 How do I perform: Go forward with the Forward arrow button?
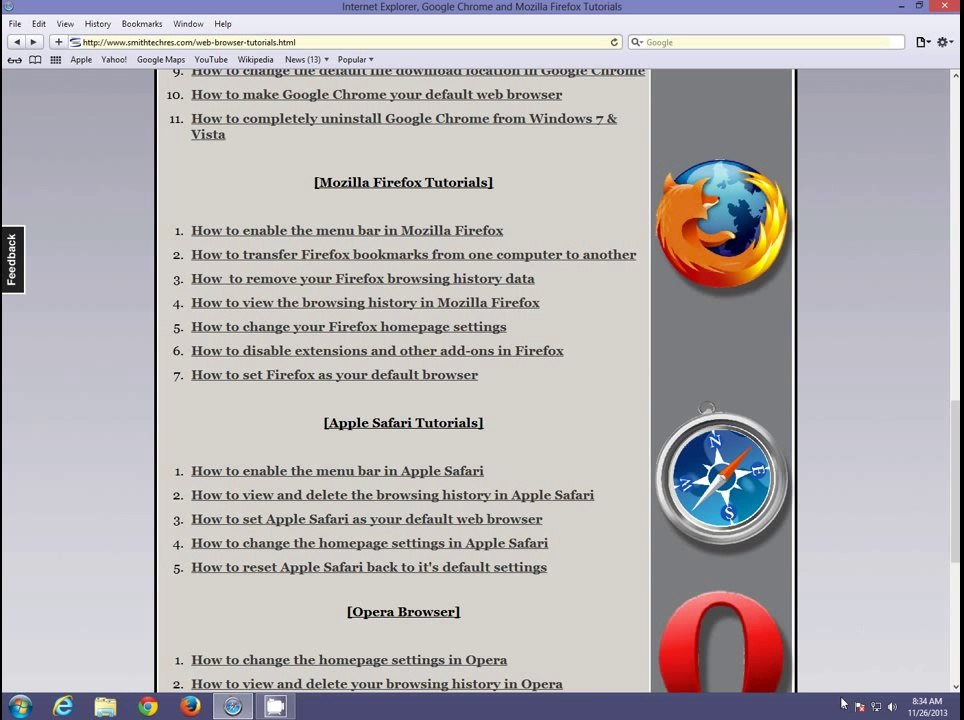pos(34,42)
